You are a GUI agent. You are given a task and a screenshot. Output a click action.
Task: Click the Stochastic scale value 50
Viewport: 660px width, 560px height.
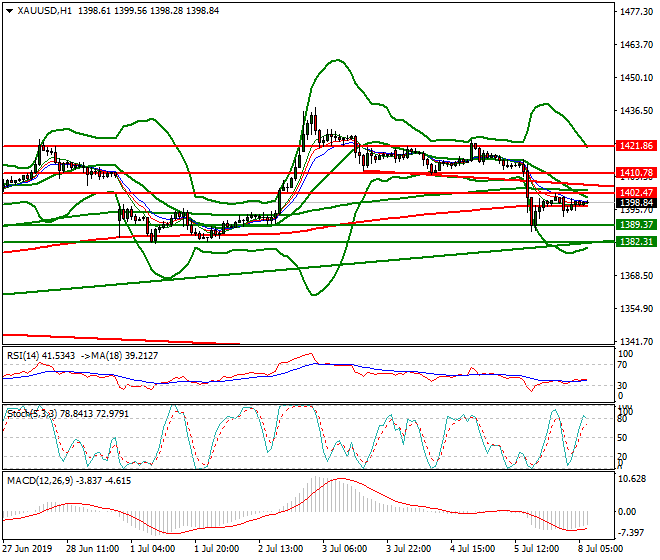click(622, 438)
